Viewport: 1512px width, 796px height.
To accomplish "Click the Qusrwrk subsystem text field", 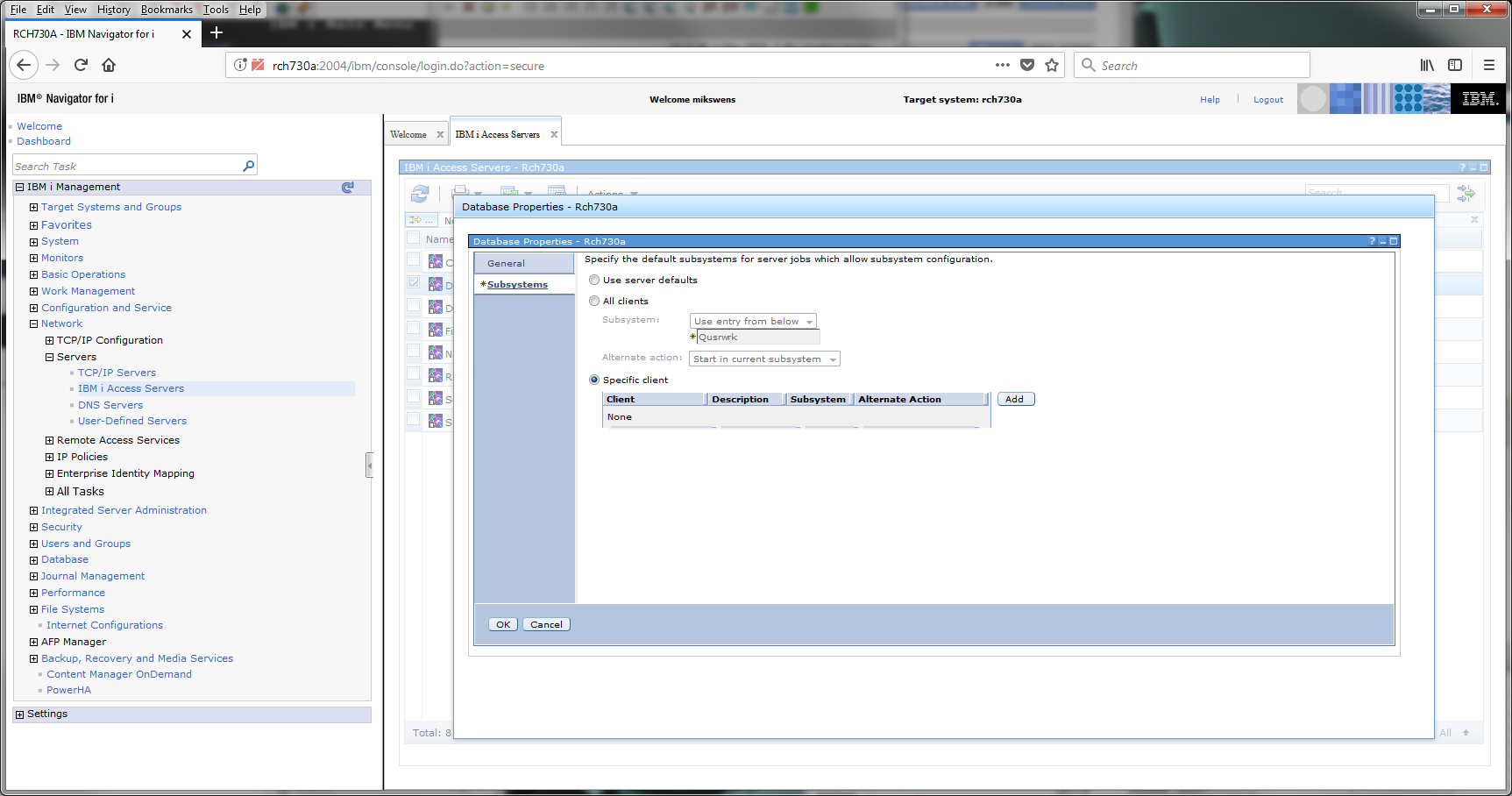I will click(x=758, y=338).
